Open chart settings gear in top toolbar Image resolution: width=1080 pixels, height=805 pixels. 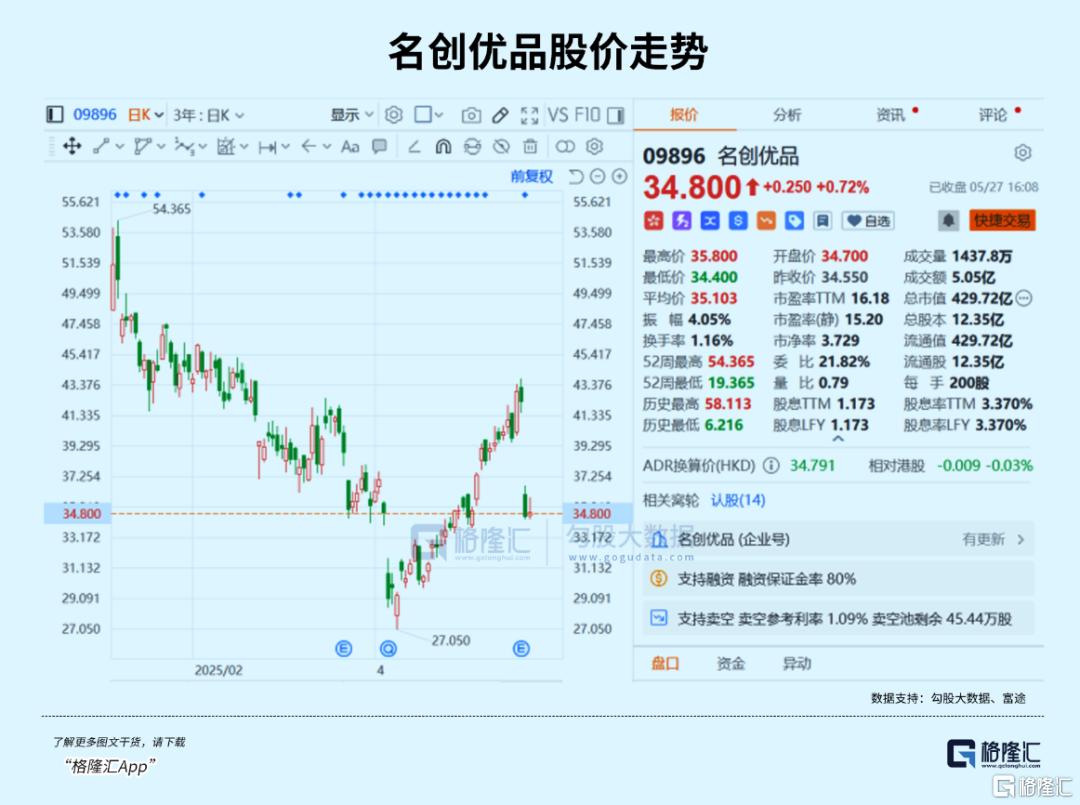tap(393, 114)
